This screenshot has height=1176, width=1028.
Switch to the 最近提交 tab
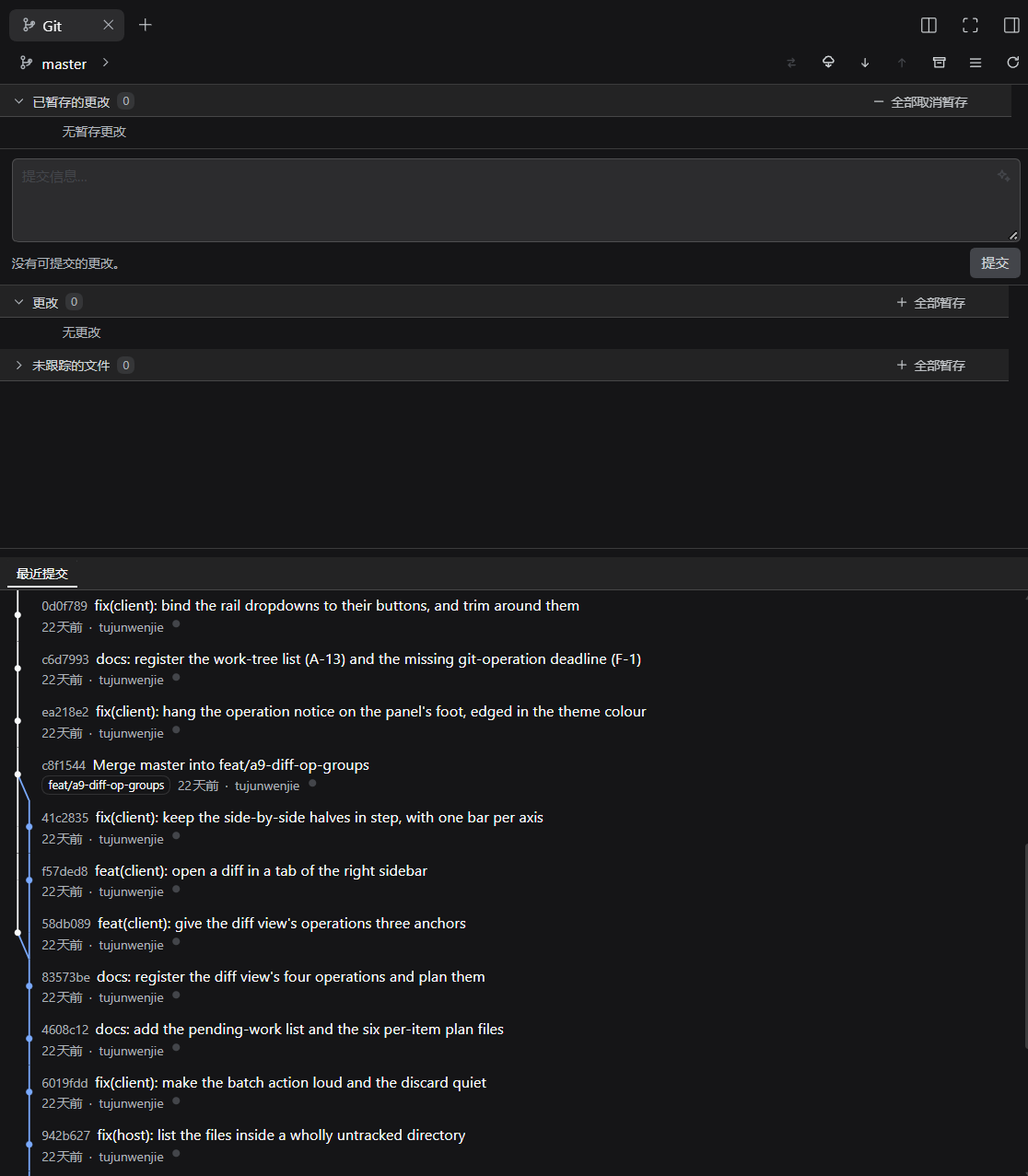[x=42, y=574]
